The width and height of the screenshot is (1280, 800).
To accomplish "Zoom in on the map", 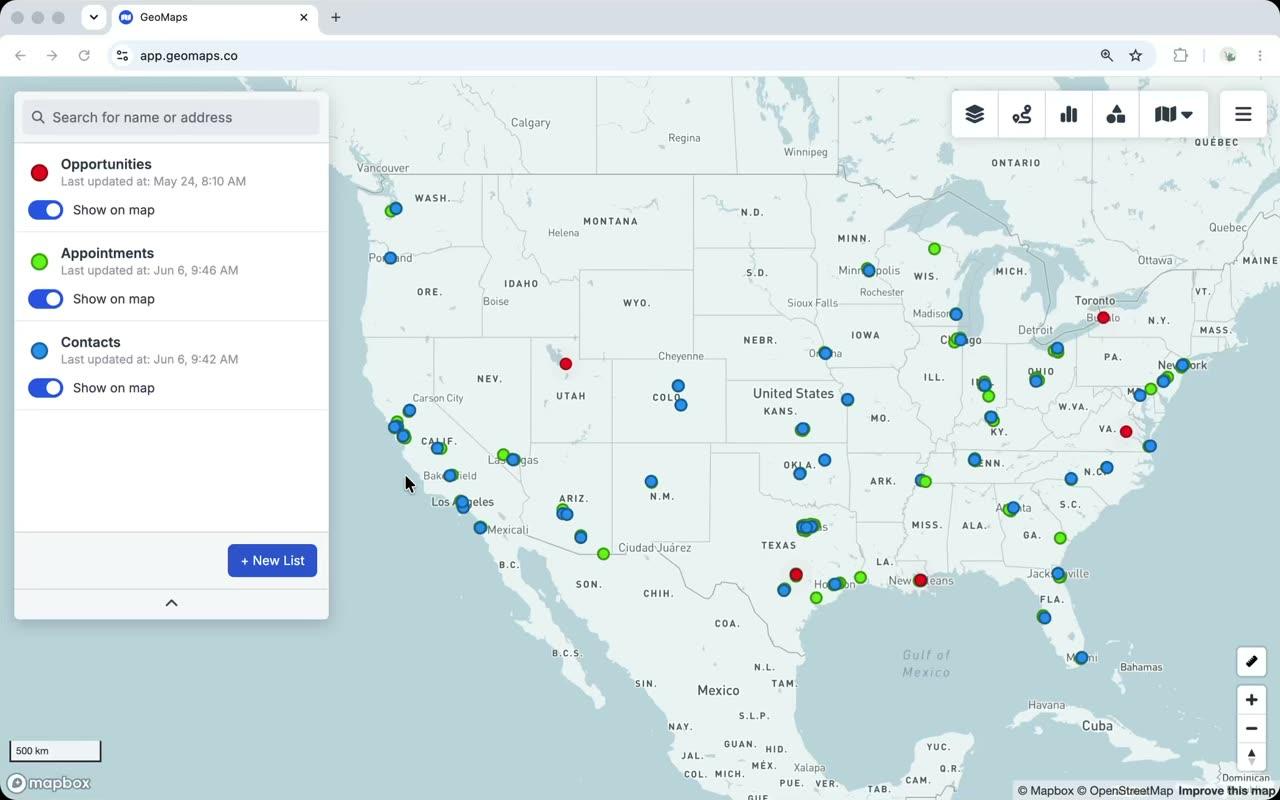I will 1251,700.
